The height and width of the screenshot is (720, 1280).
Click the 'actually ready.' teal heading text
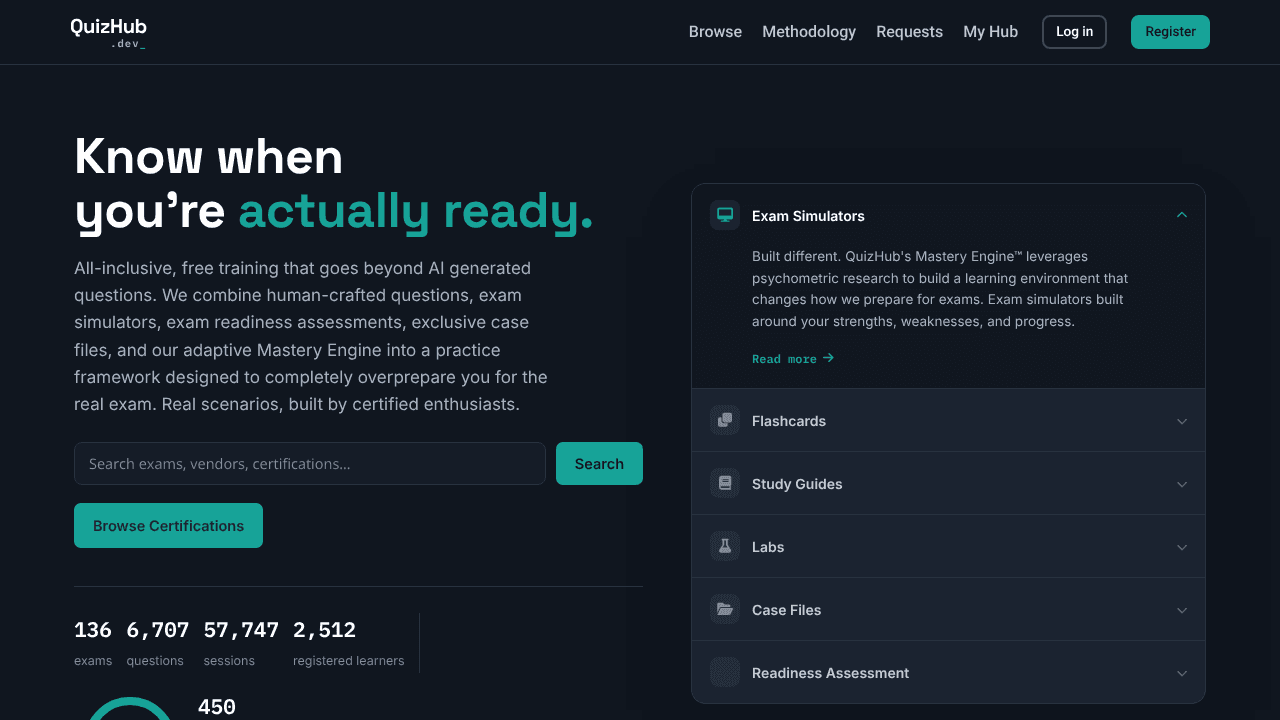click(416, 212)
